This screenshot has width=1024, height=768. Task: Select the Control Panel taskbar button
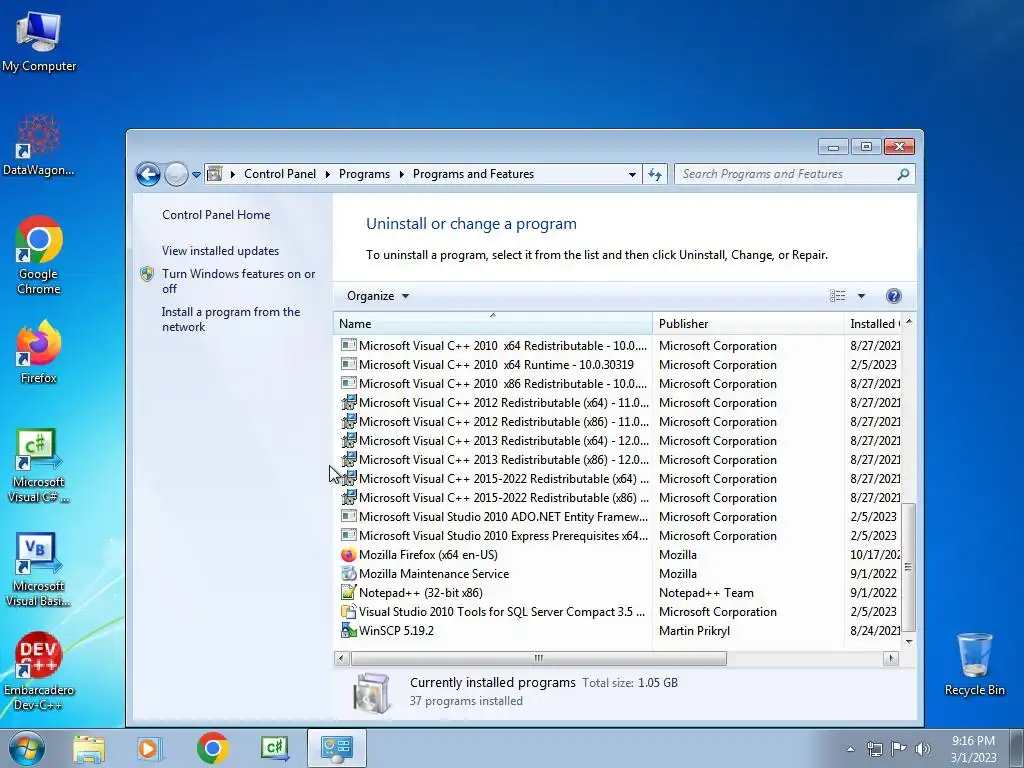coord(336,748)
